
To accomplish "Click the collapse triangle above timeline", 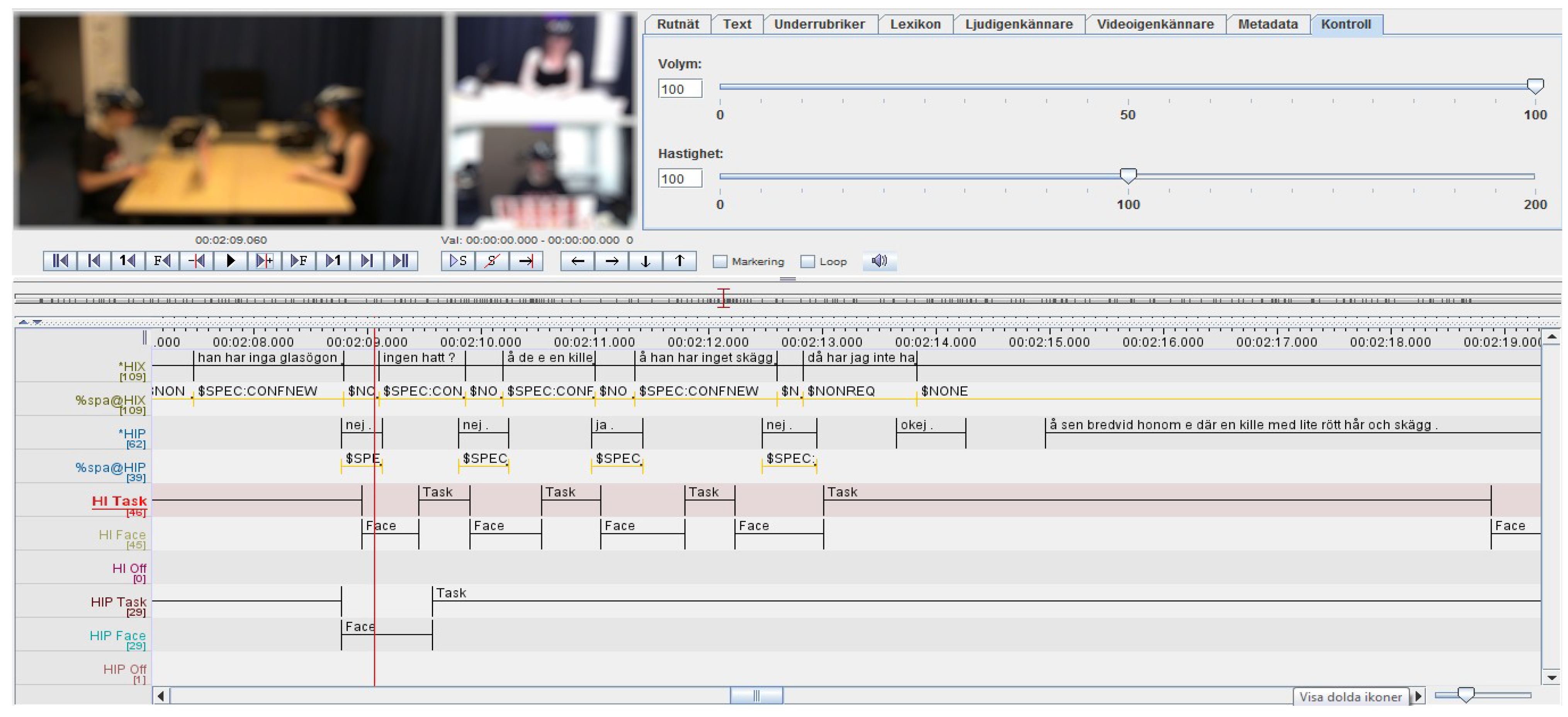I will click(x=23, y=322).
